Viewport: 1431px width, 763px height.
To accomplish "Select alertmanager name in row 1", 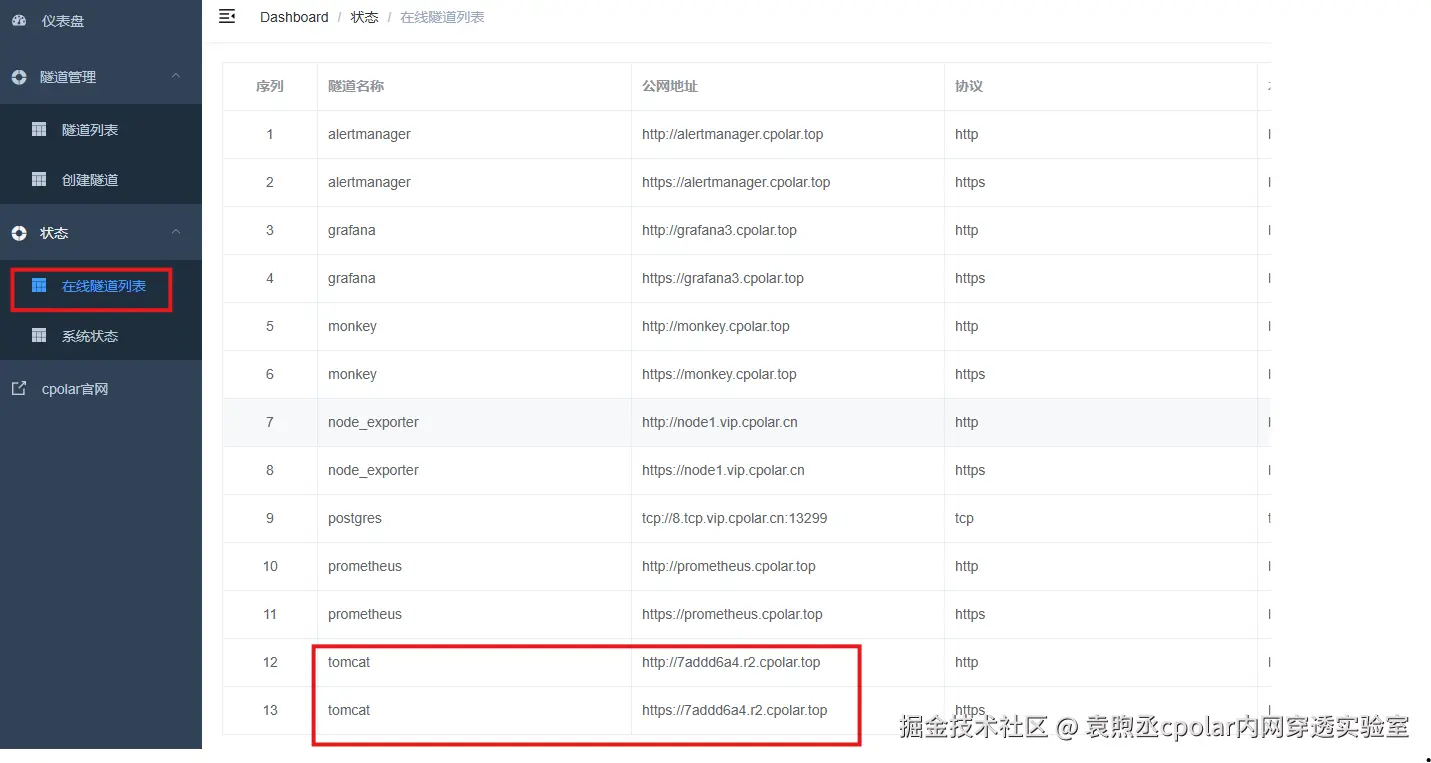I will [x=369, y=134].
